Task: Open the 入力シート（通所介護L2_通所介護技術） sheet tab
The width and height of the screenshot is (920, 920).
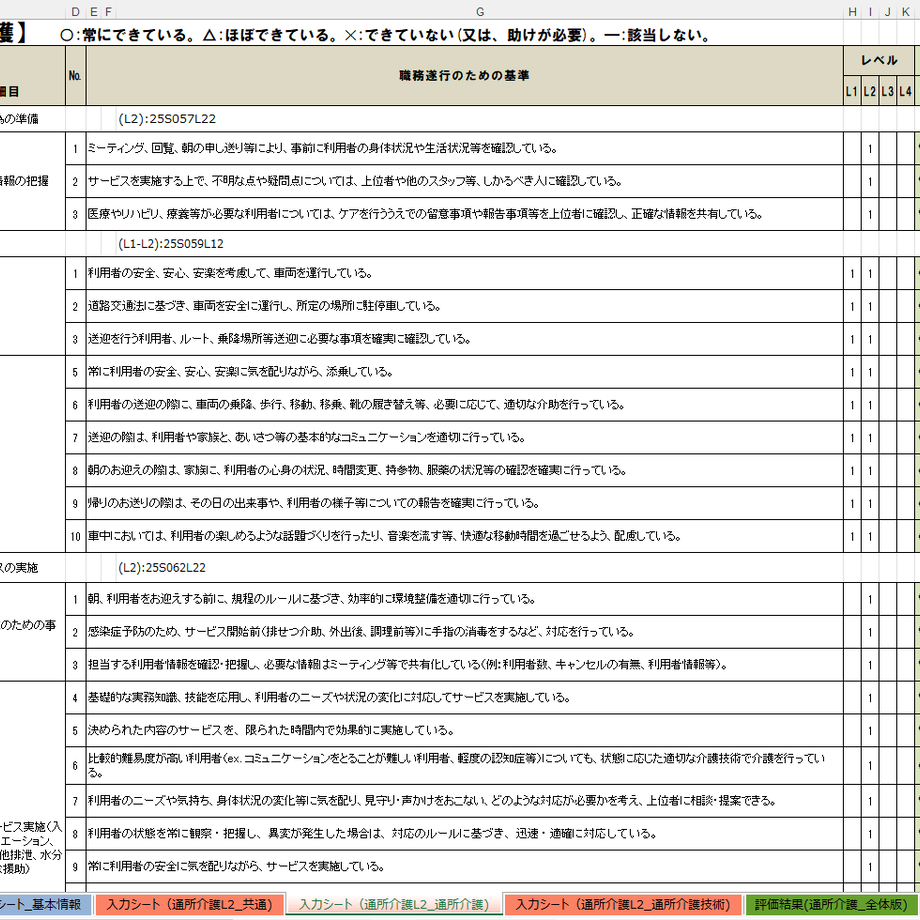Action: coord(623,904)
